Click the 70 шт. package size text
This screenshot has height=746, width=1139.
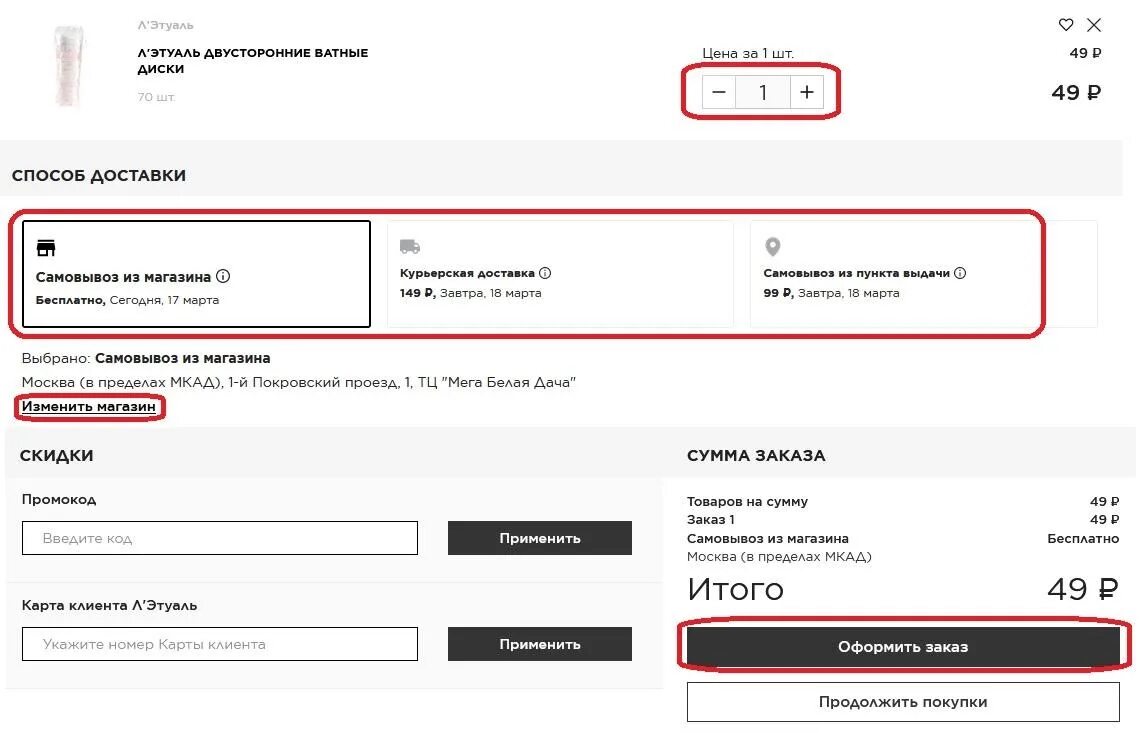point(156,97)
